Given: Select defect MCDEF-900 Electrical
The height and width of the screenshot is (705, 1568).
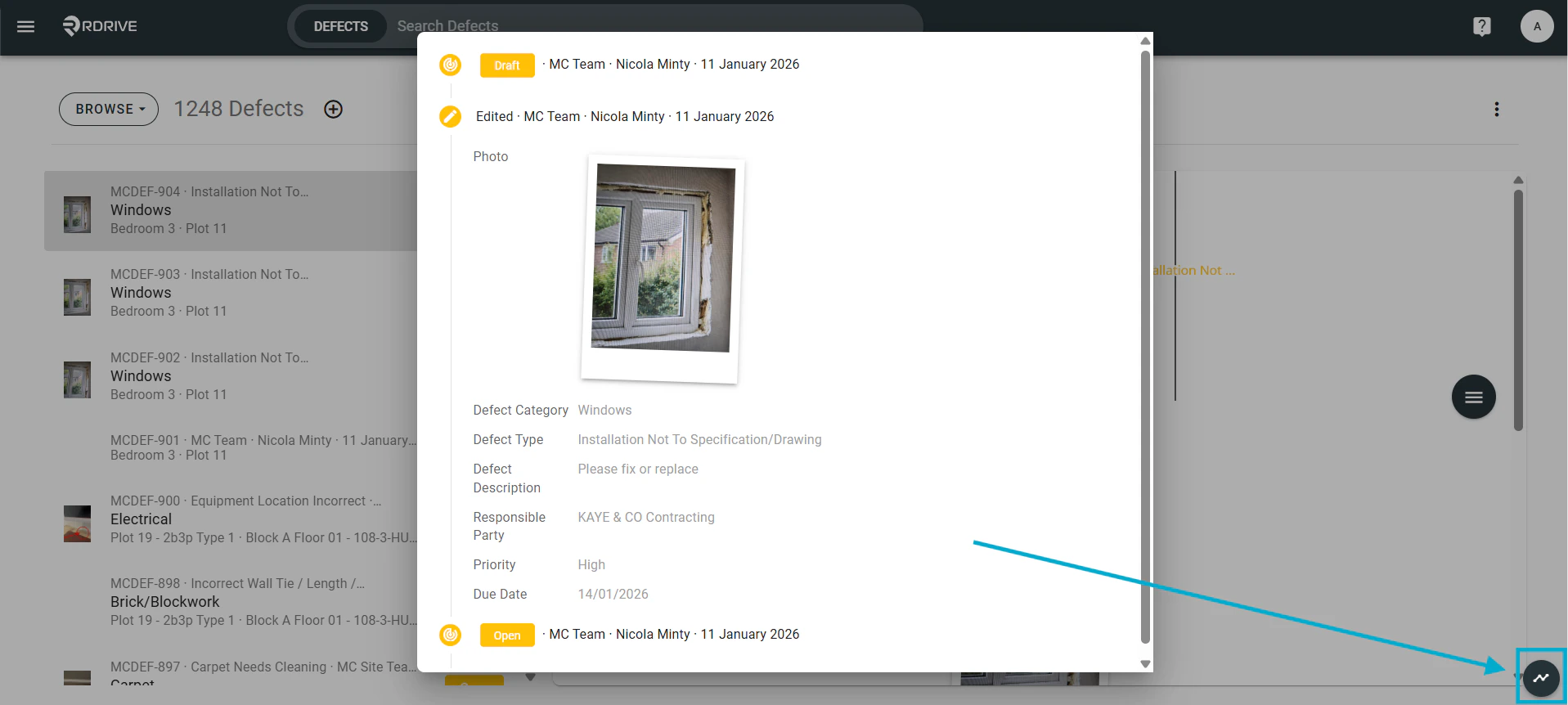Looking at the screenshot, I should click(231, 519).
